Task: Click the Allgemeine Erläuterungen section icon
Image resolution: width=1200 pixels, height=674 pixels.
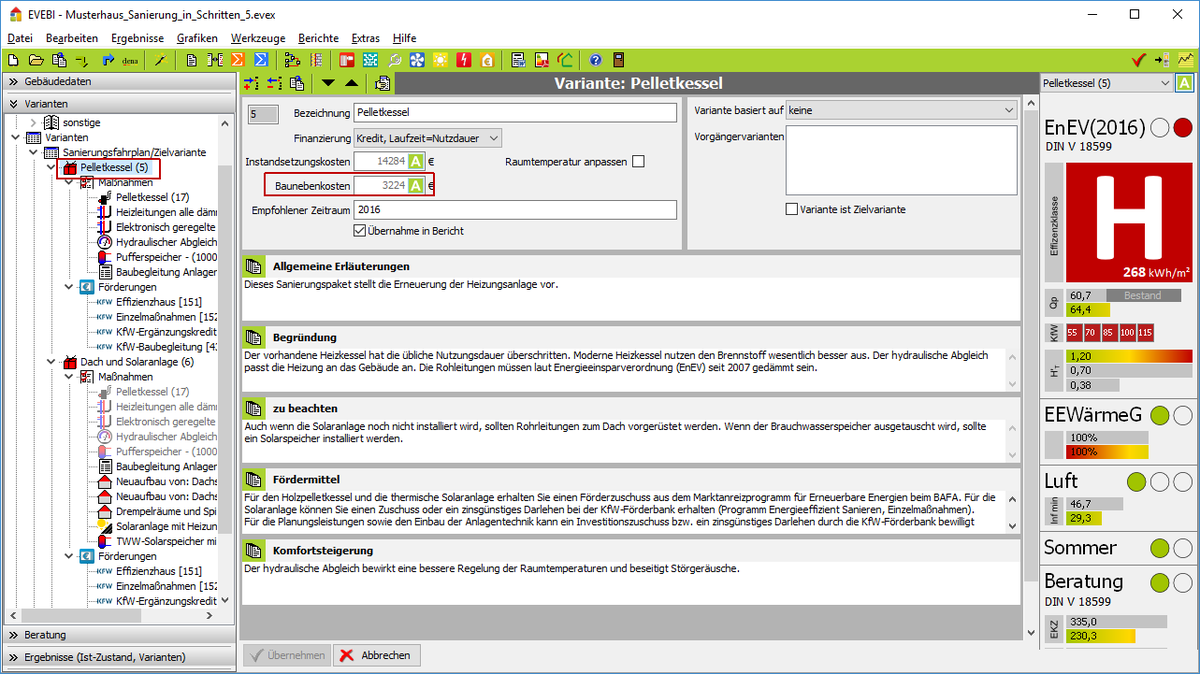Action: [x=255, y=267]
